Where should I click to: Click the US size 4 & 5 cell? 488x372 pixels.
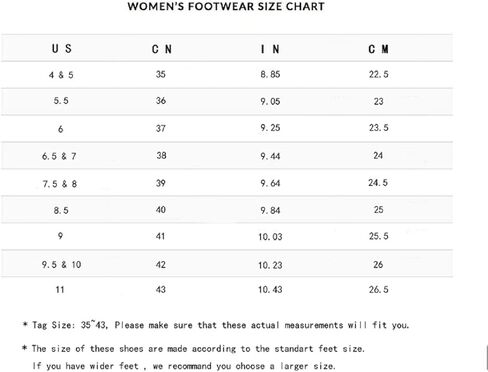(x=61, y=75)
